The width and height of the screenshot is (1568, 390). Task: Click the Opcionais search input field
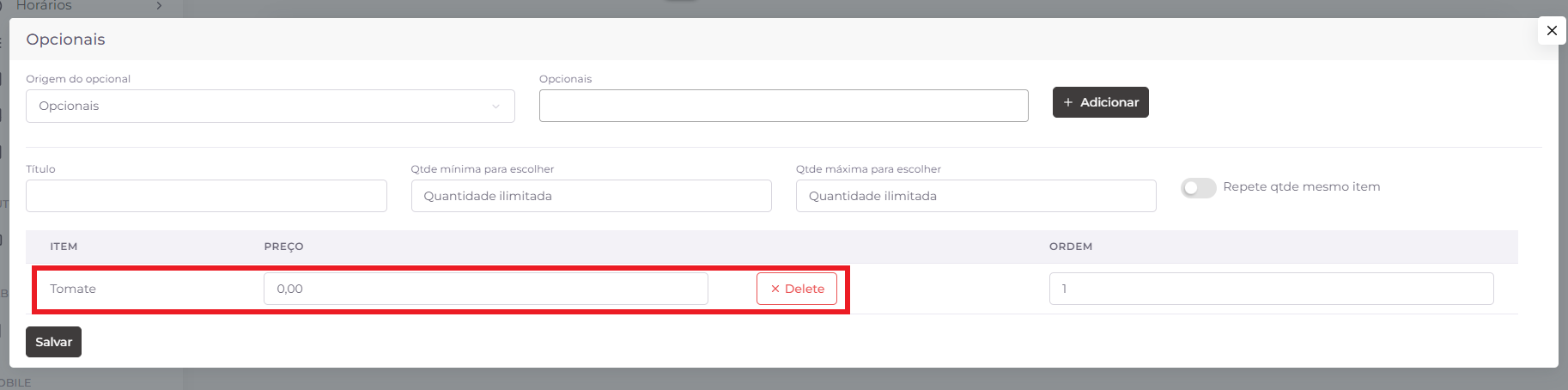pos(783,107)
